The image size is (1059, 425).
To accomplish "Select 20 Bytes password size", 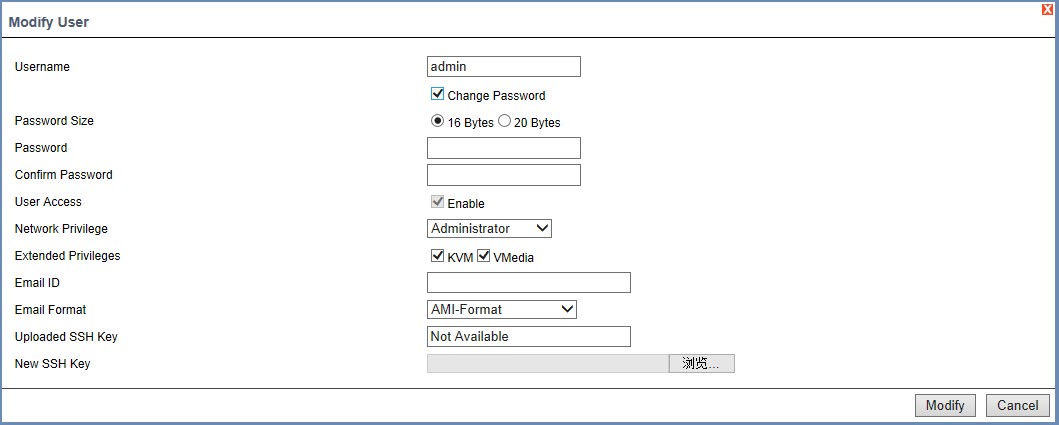I will 504,121.
